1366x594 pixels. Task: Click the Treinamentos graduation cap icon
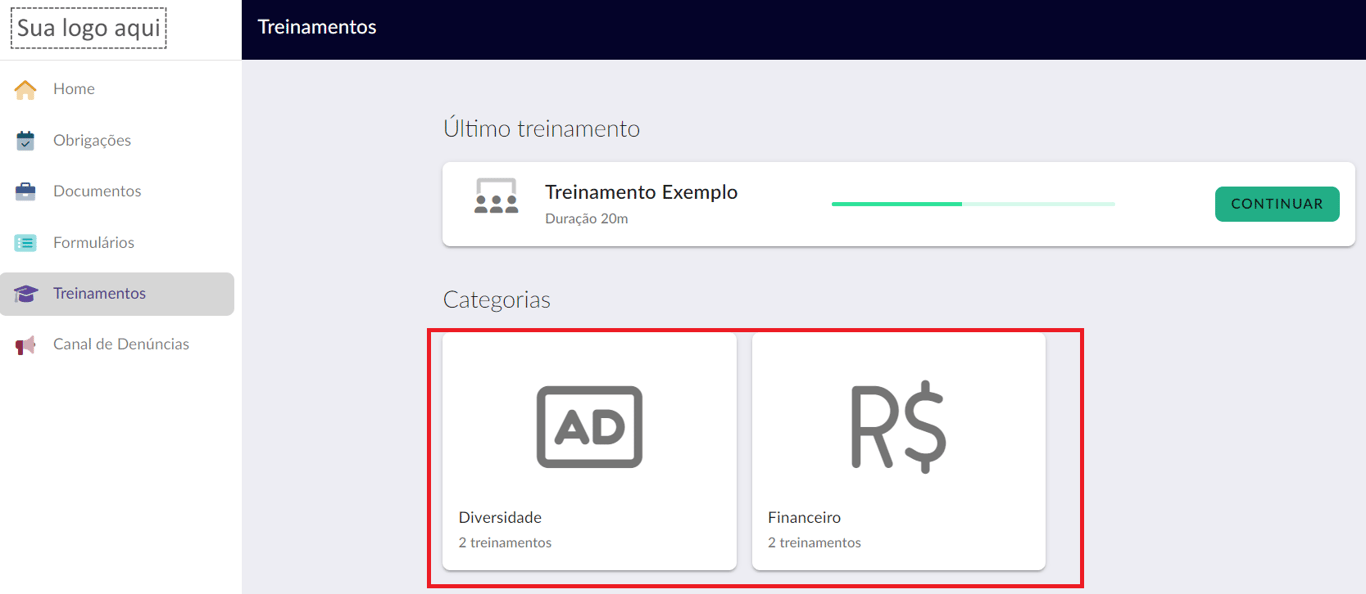click(25, 294)
